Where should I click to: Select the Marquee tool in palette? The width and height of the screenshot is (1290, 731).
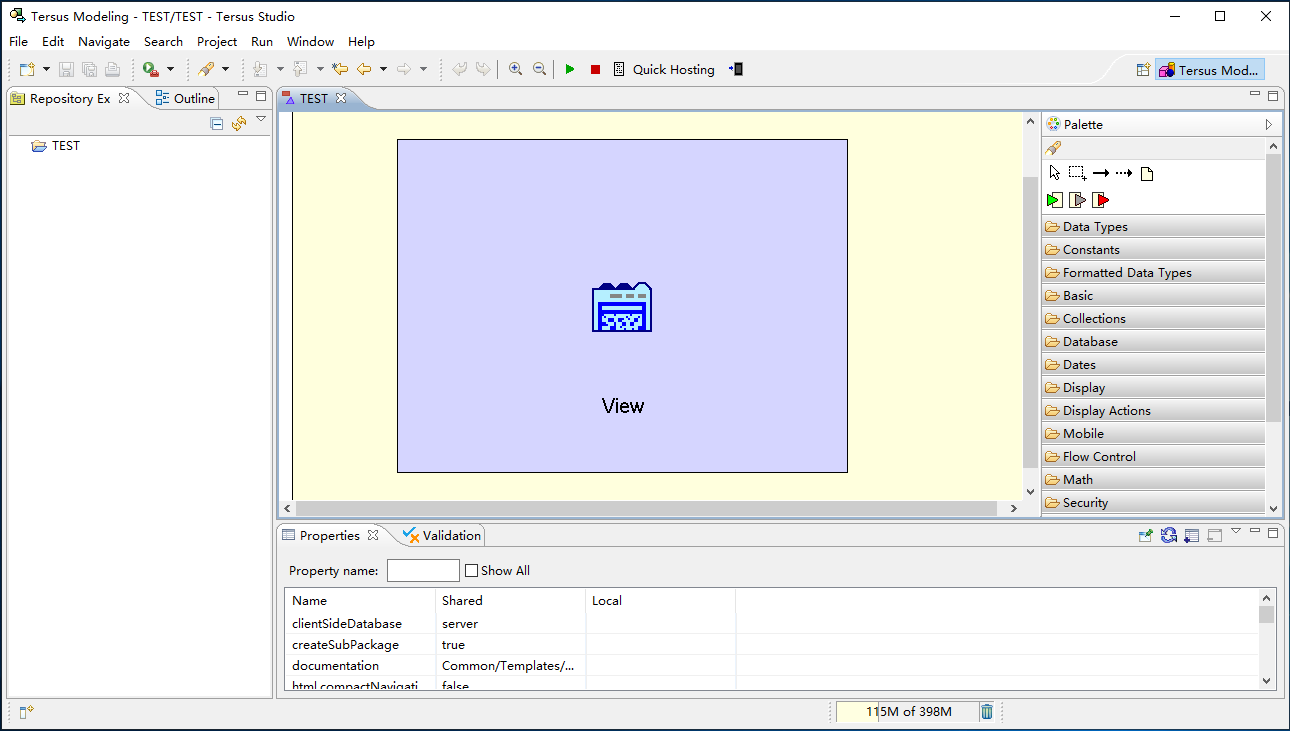tap(1077, 173)
